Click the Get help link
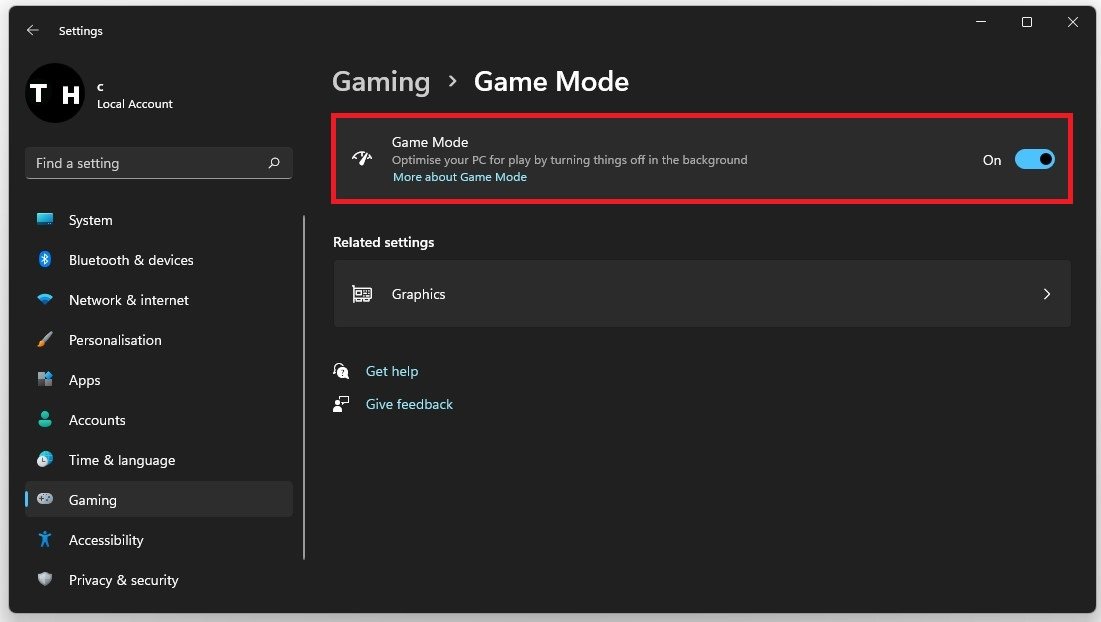Screen dimensions: 1101x622 click(392, 371)
